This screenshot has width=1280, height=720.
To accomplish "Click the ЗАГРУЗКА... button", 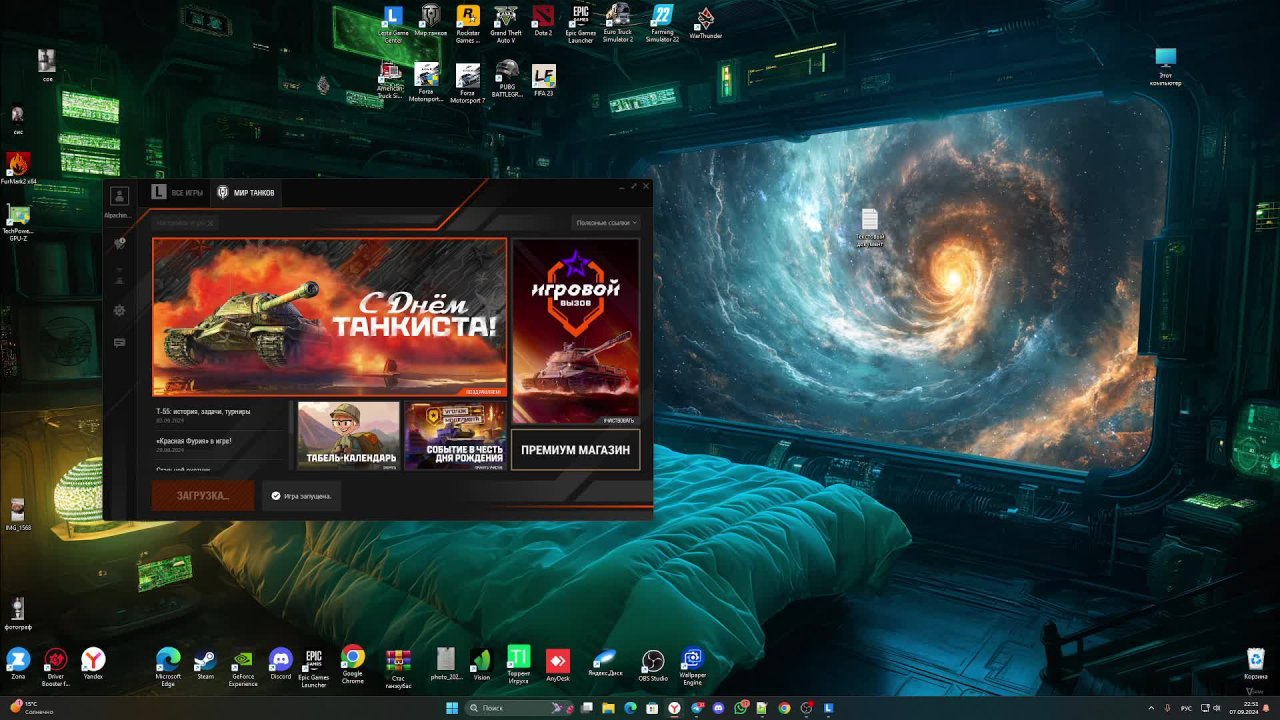I will point(203,495).
